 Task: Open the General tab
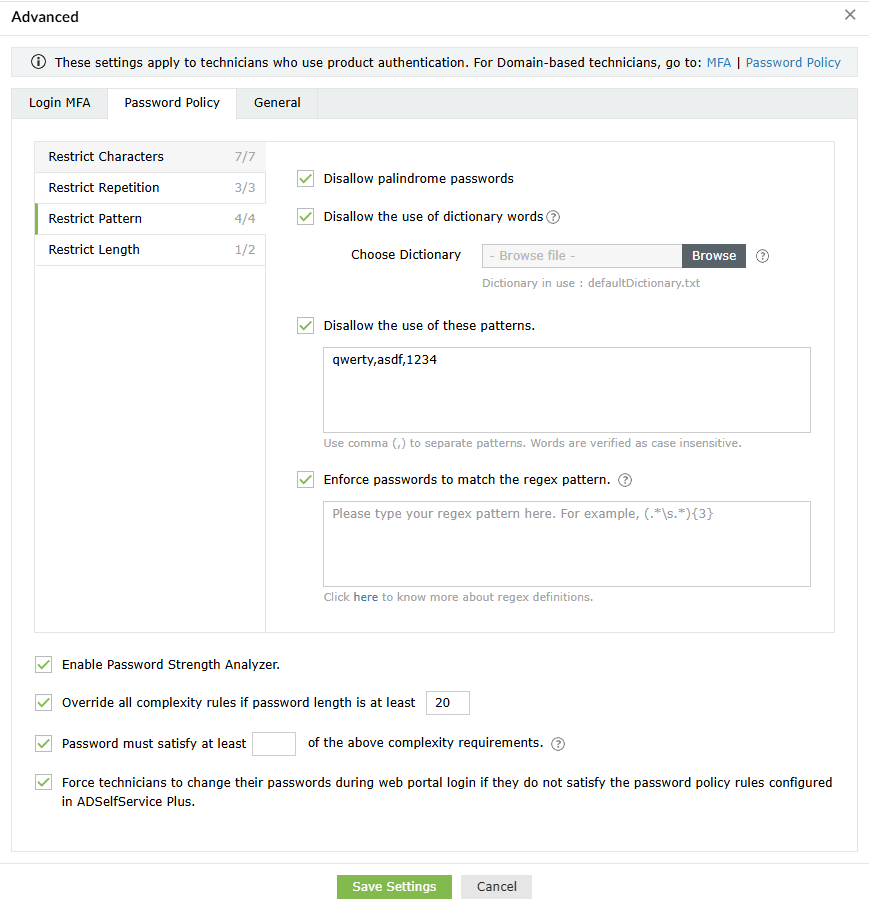(x=276, y=102)
